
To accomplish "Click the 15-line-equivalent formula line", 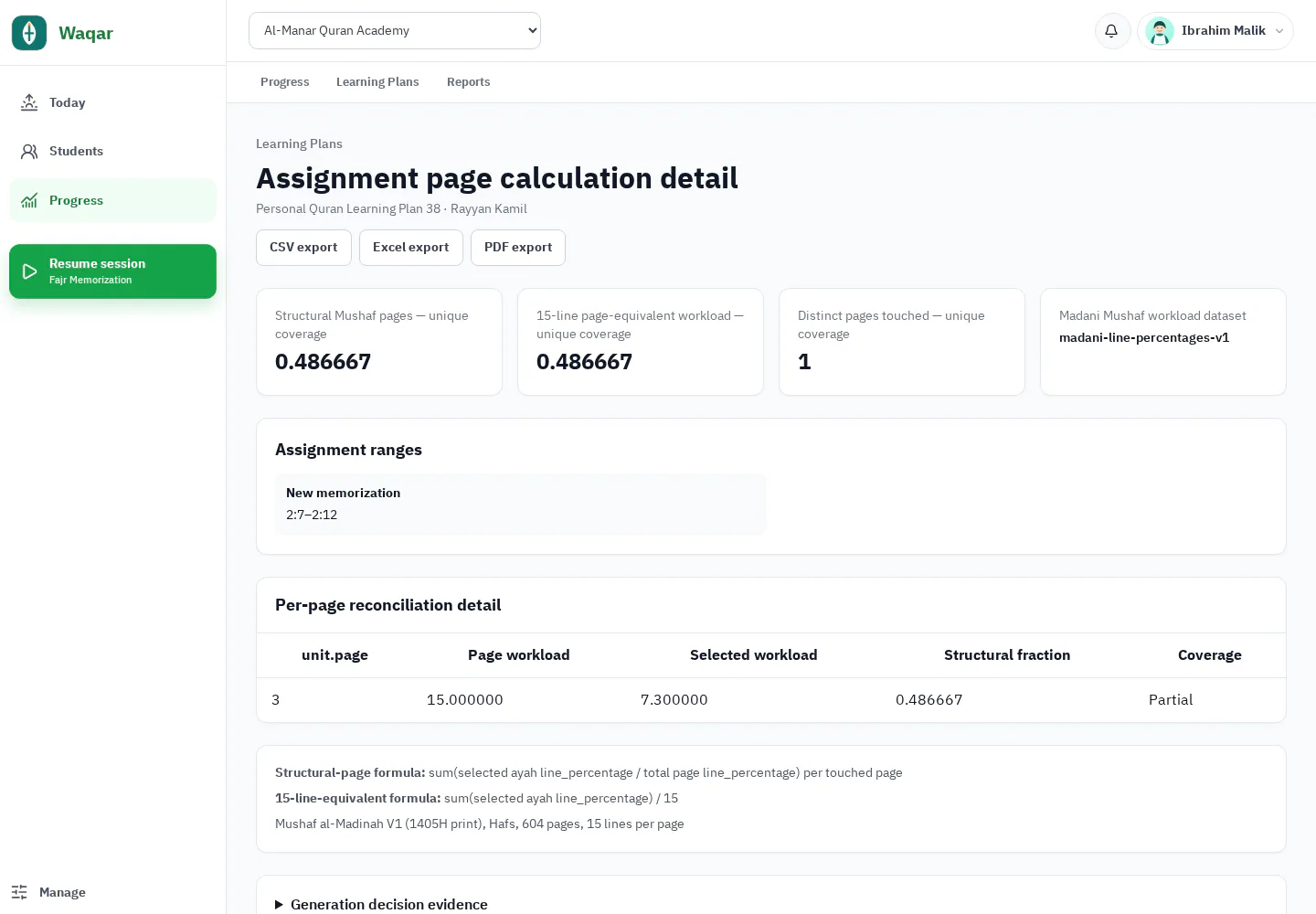I will (476, 799).
